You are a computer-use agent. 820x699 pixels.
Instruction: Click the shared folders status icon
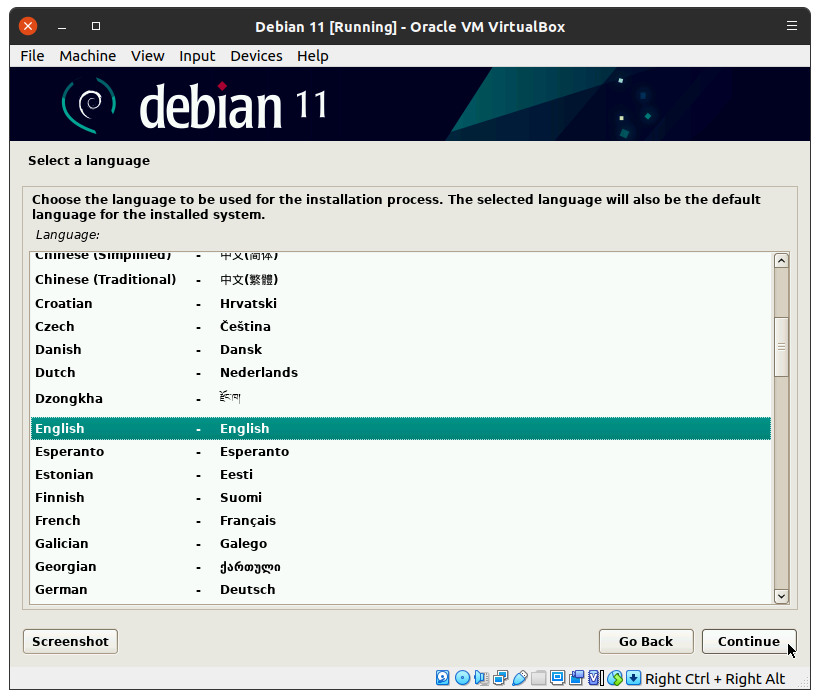pyautogui.click(x=538, y=679)
